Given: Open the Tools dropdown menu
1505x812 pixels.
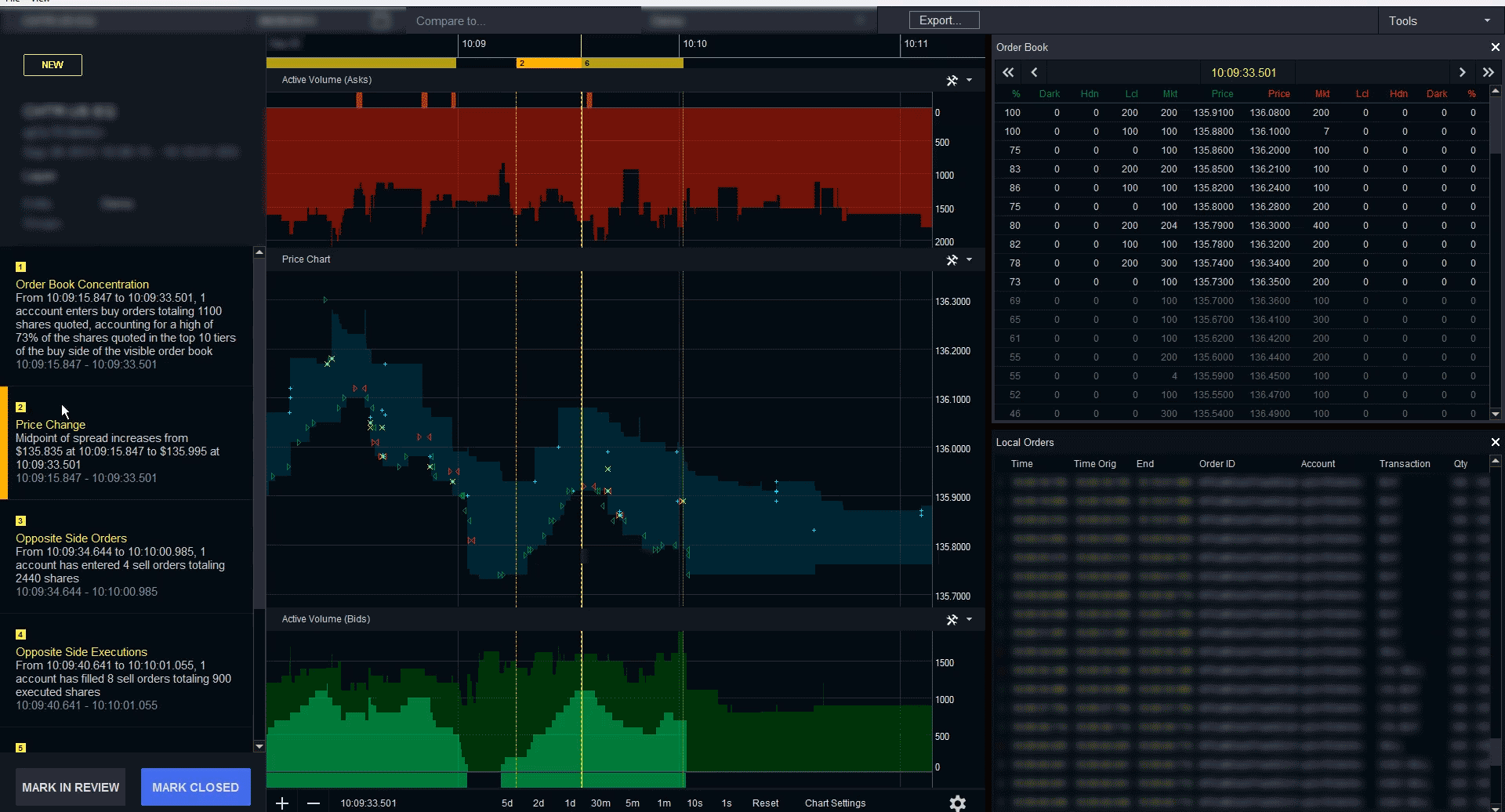Looking at the screenshot, I should pos(1439,21).
